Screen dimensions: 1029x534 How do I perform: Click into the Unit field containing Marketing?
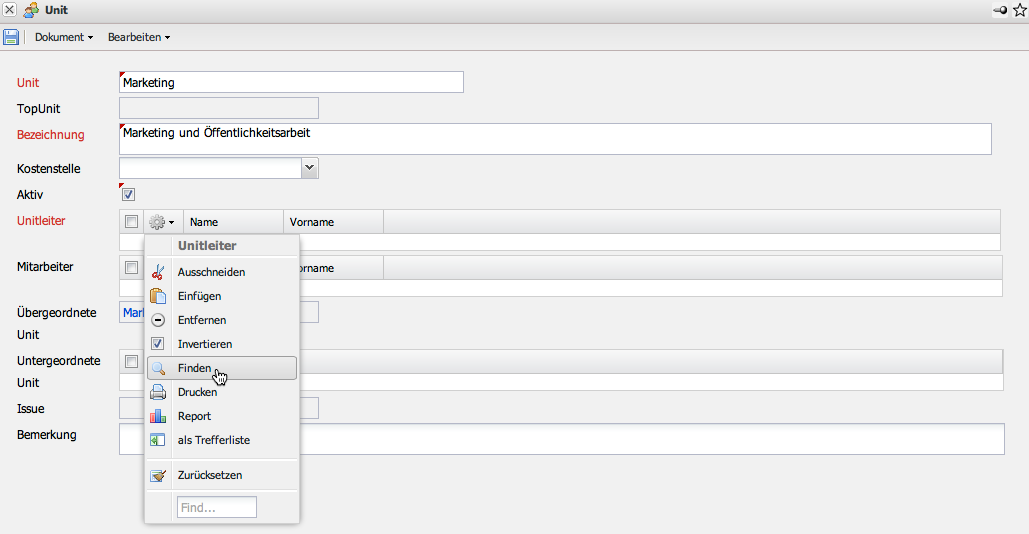point(291,82)
